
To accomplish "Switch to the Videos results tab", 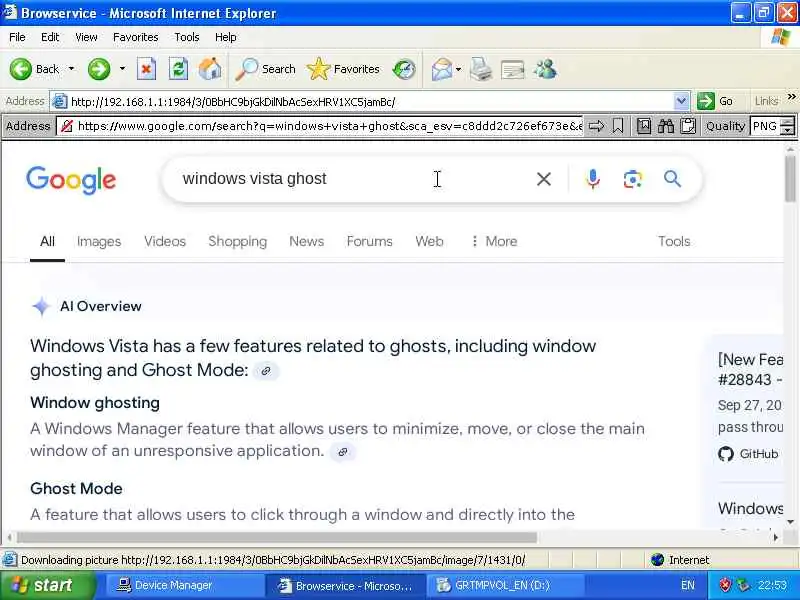I will coord(165,241).
